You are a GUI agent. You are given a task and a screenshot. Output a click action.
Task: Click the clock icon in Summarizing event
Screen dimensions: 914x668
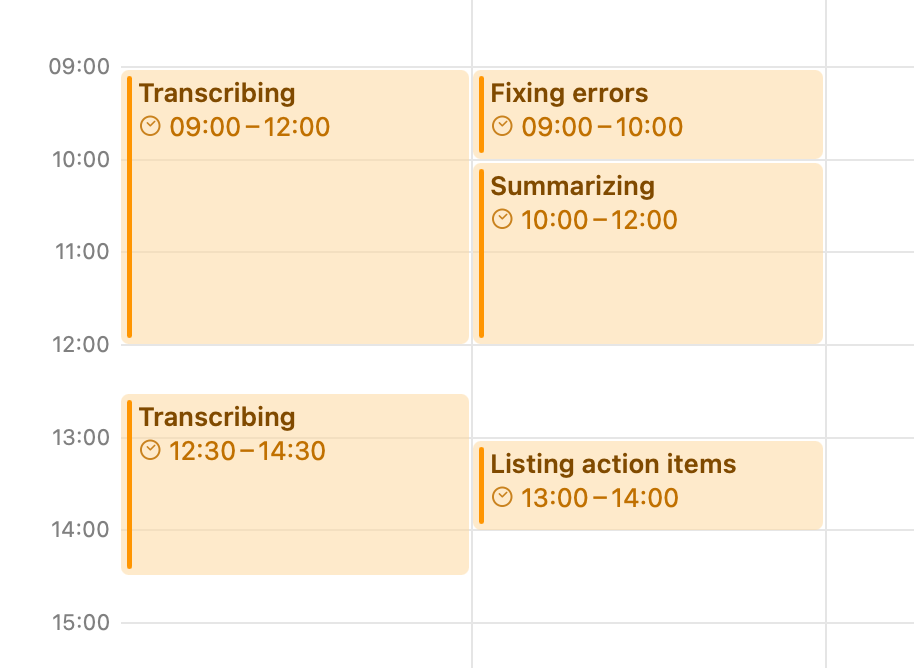tap(502, 219)
